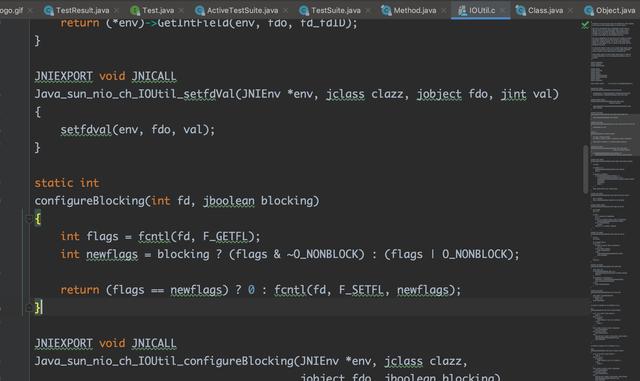Click F_GETFL in the fcntl call
The height and width of the screenshot is (381, 640).
(225, 236)
